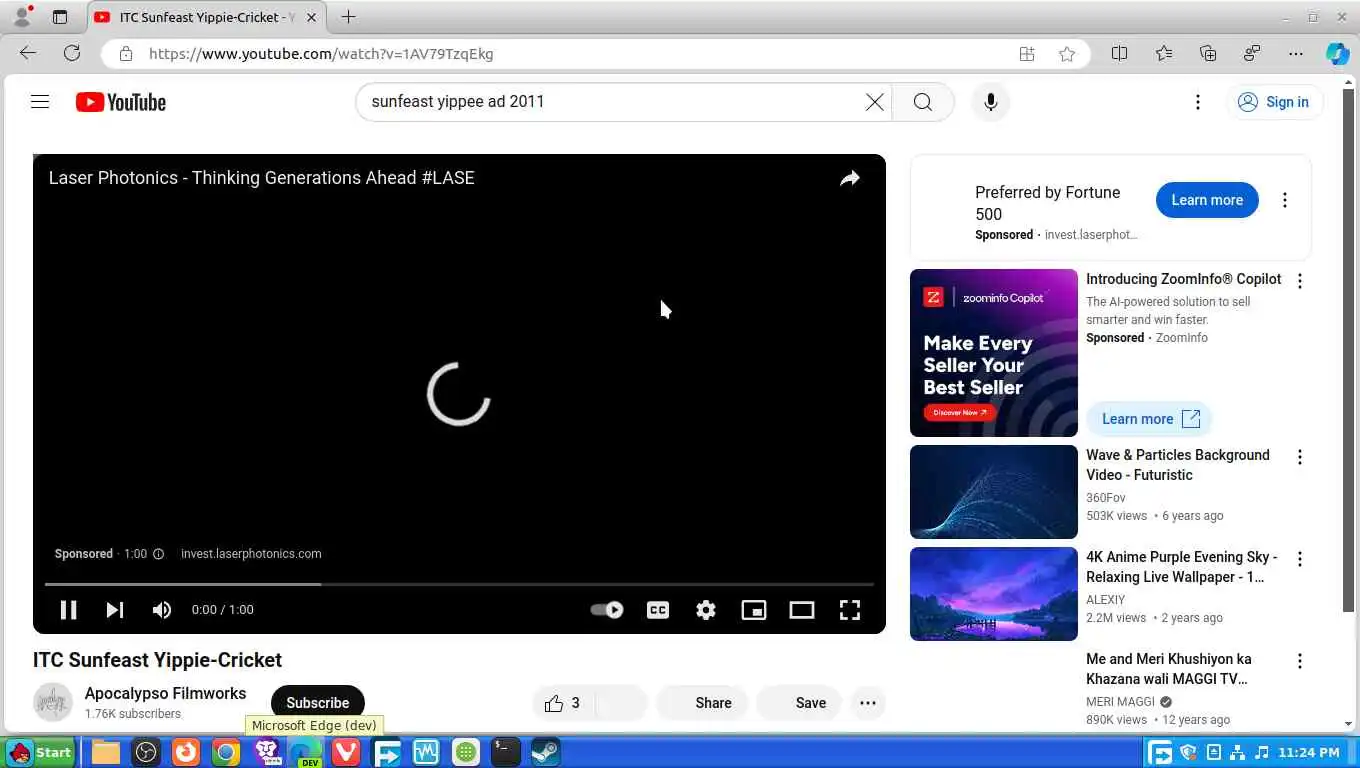Open options for Wave & Particles video
The image size is (1360, 768).
click(x=1300, y=457)
